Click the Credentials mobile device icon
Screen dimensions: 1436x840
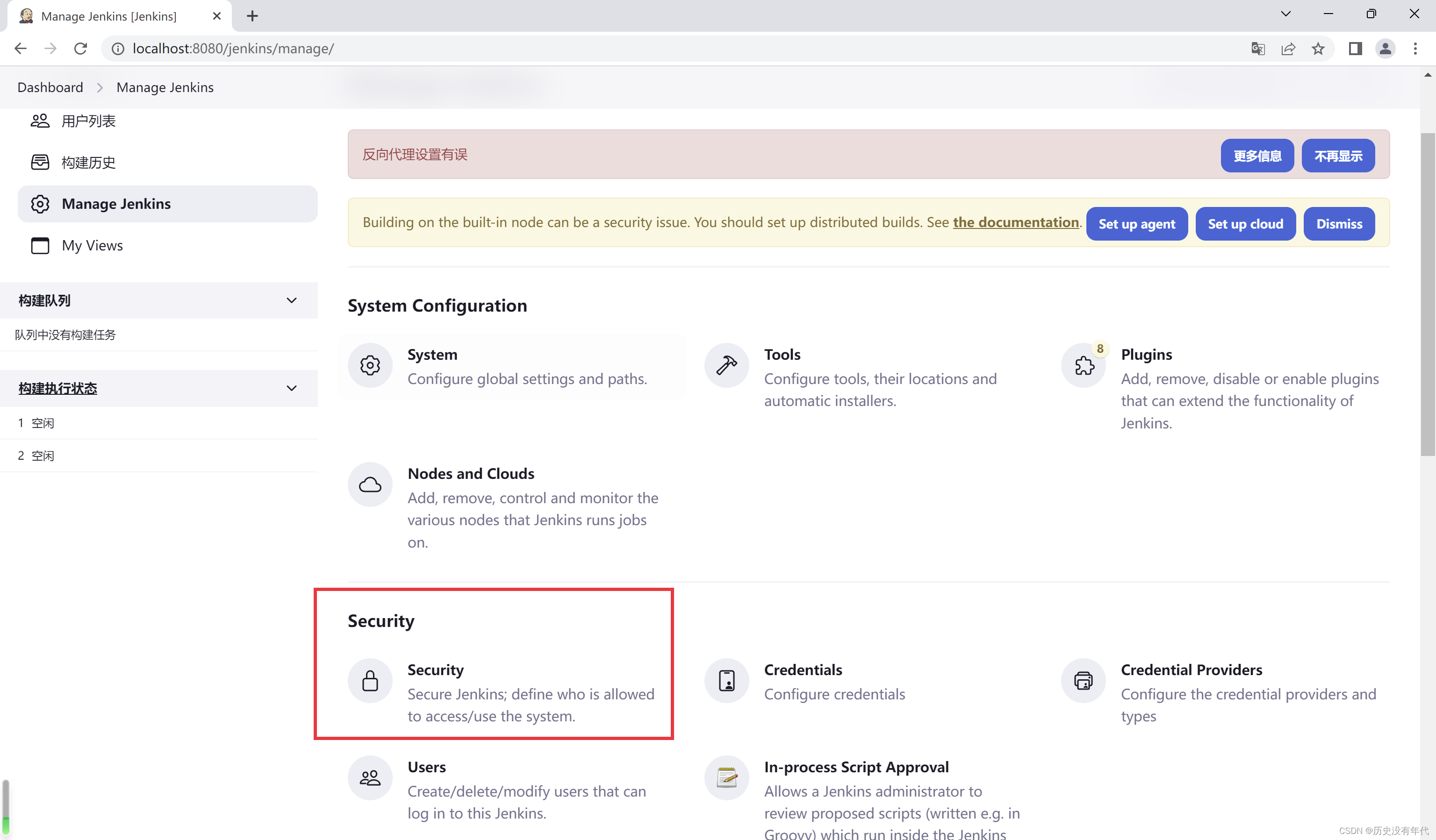coord(726,681)
